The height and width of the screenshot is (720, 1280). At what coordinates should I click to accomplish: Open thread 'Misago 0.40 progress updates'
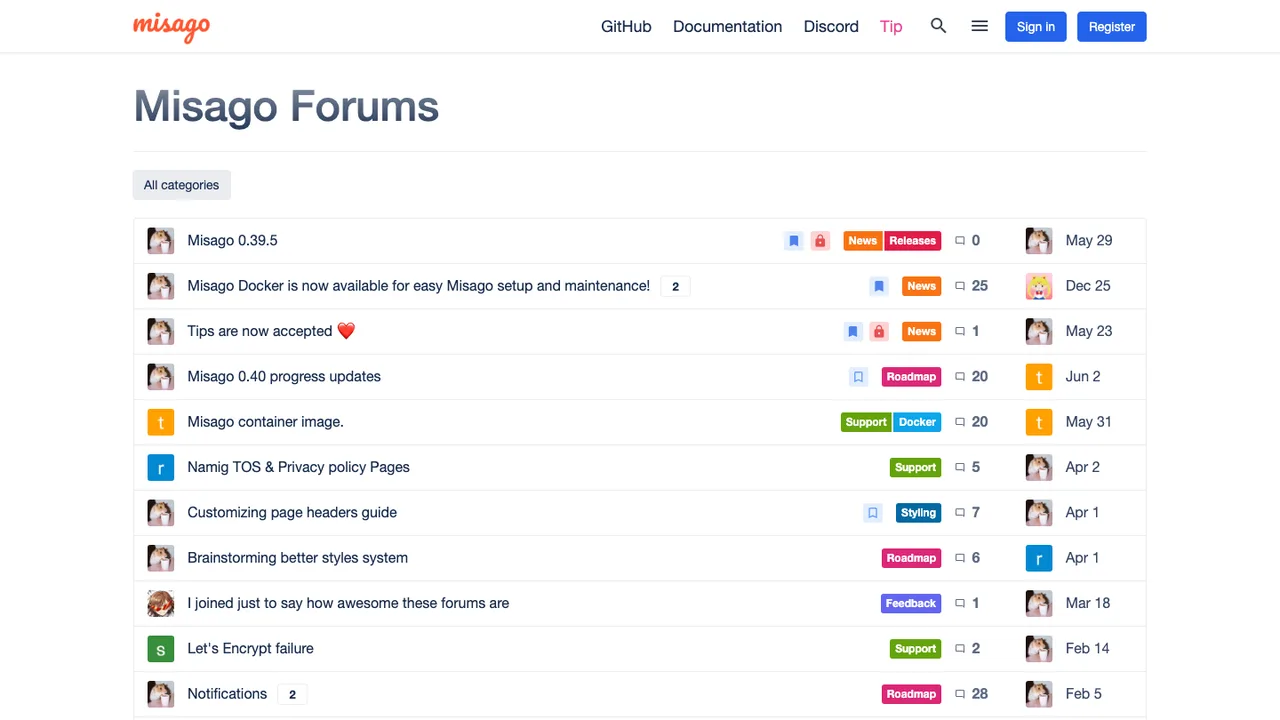[x=284, y=377]
